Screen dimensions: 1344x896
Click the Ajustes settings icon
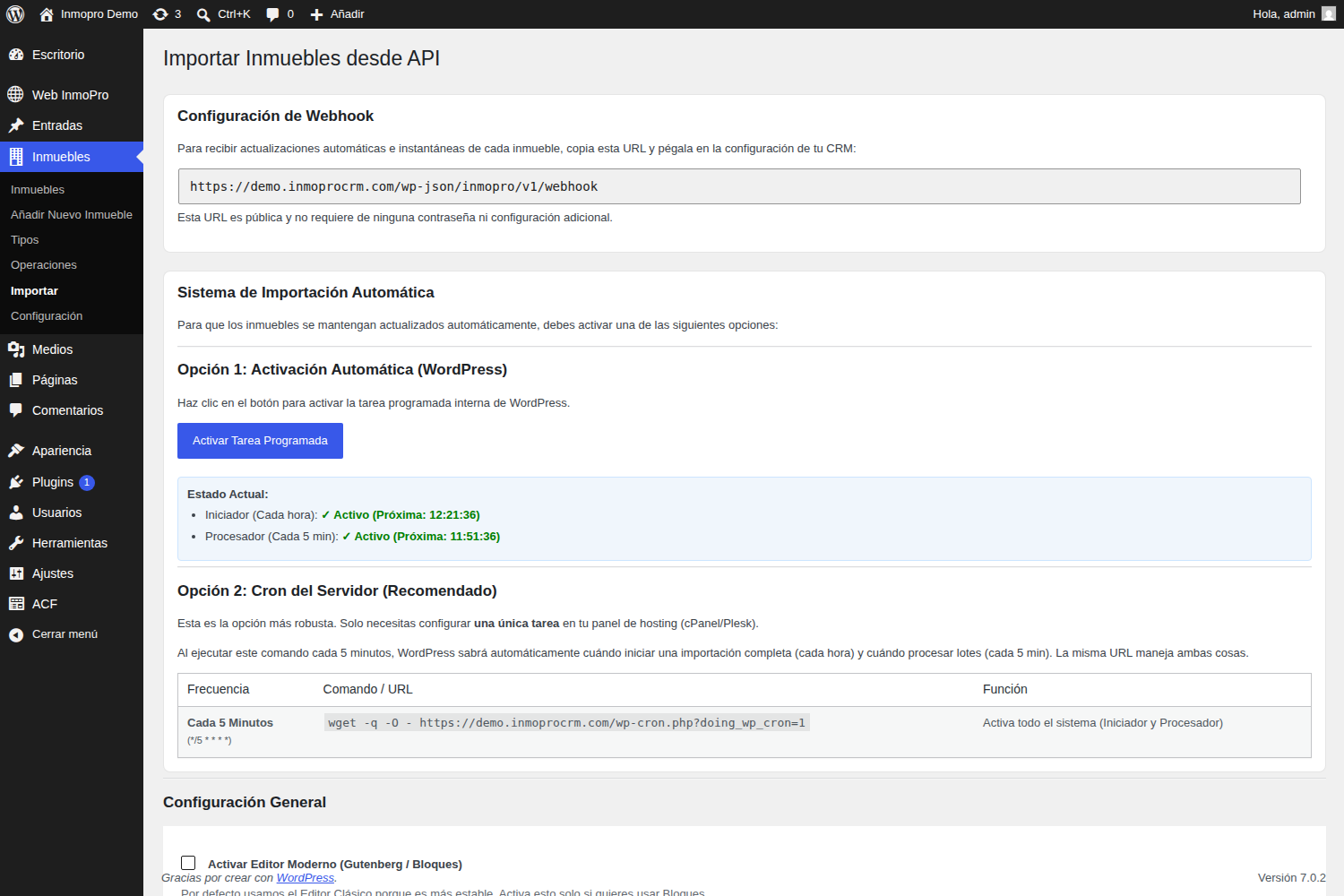(x=16, y=573)
